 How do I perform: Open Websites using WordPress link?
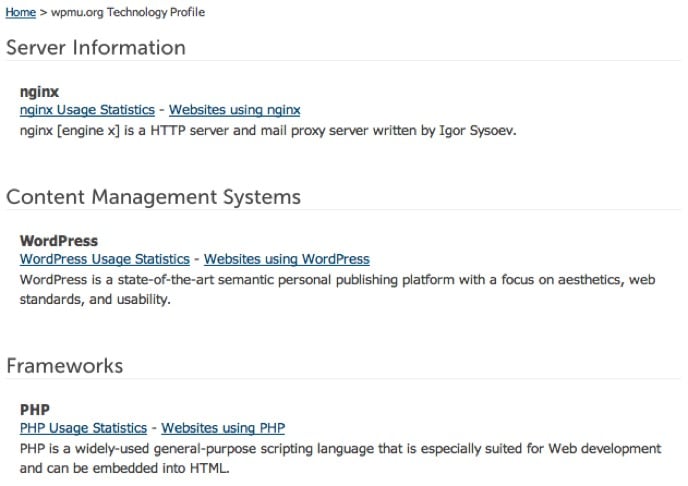coord(287,259)
